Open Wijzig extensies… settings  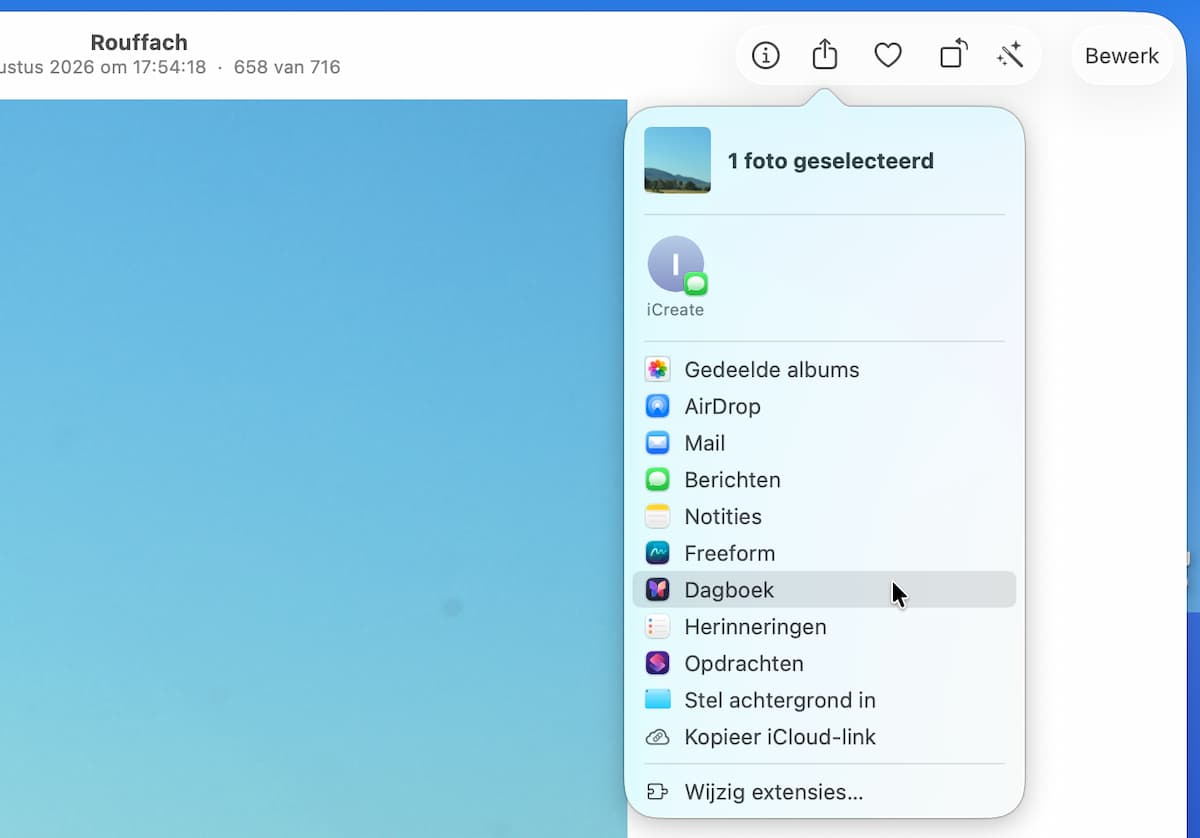(x=824, y=792)
